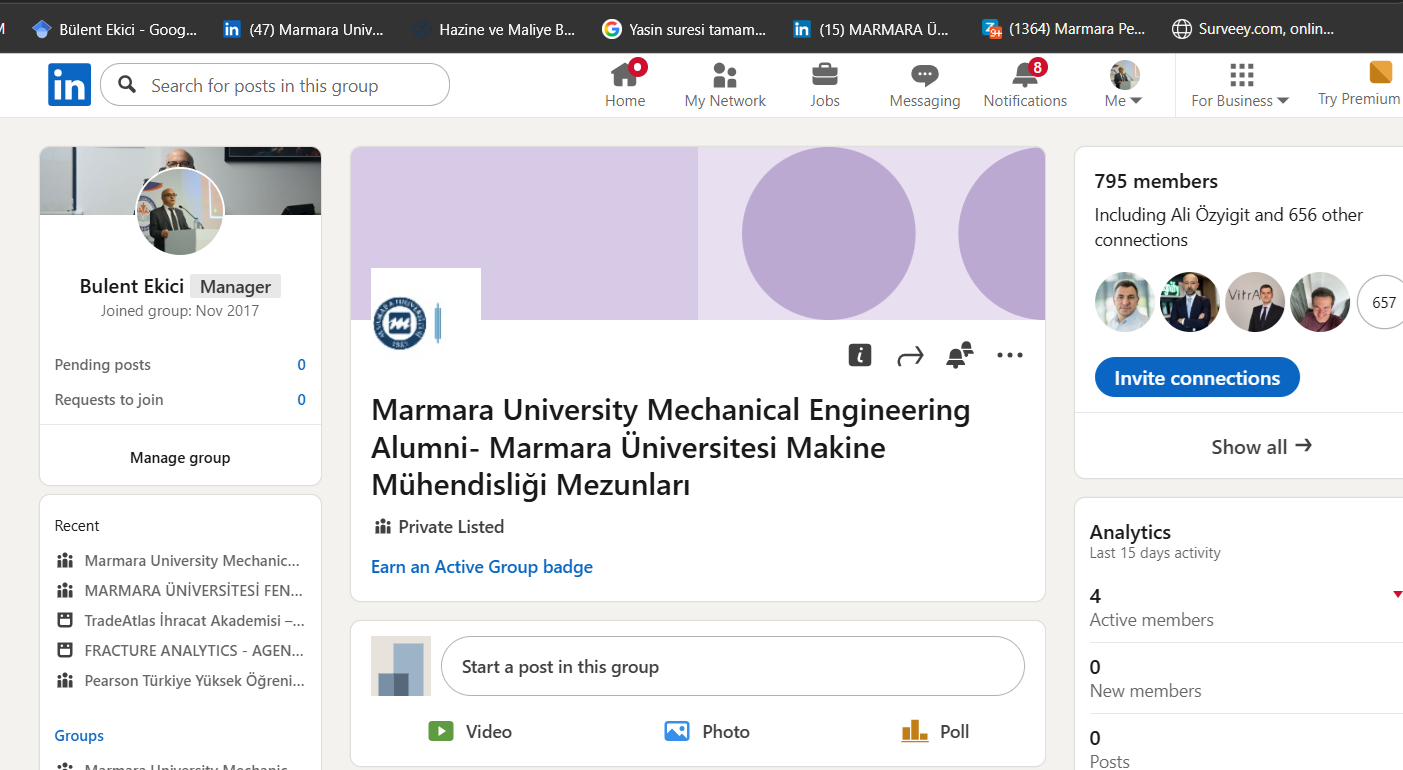The width and height of the screenshot is (1403, 770).
Task: Switch to Surveey.com browser tab
Action: [1254, 29]
